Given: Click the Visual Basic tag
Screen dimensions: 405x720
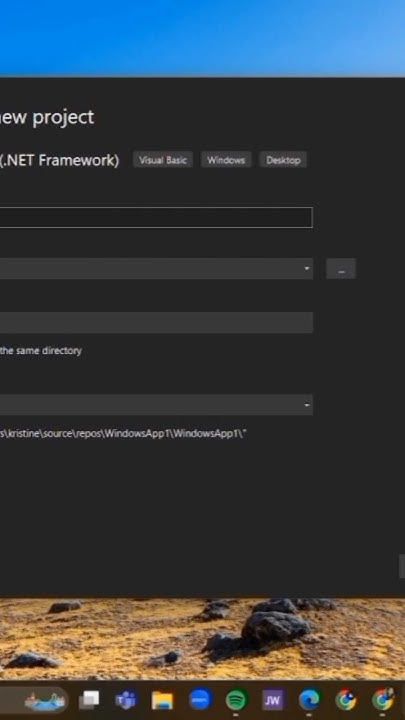Looking at the screenshot, I should pyautogui.click(x=163, y=160).
